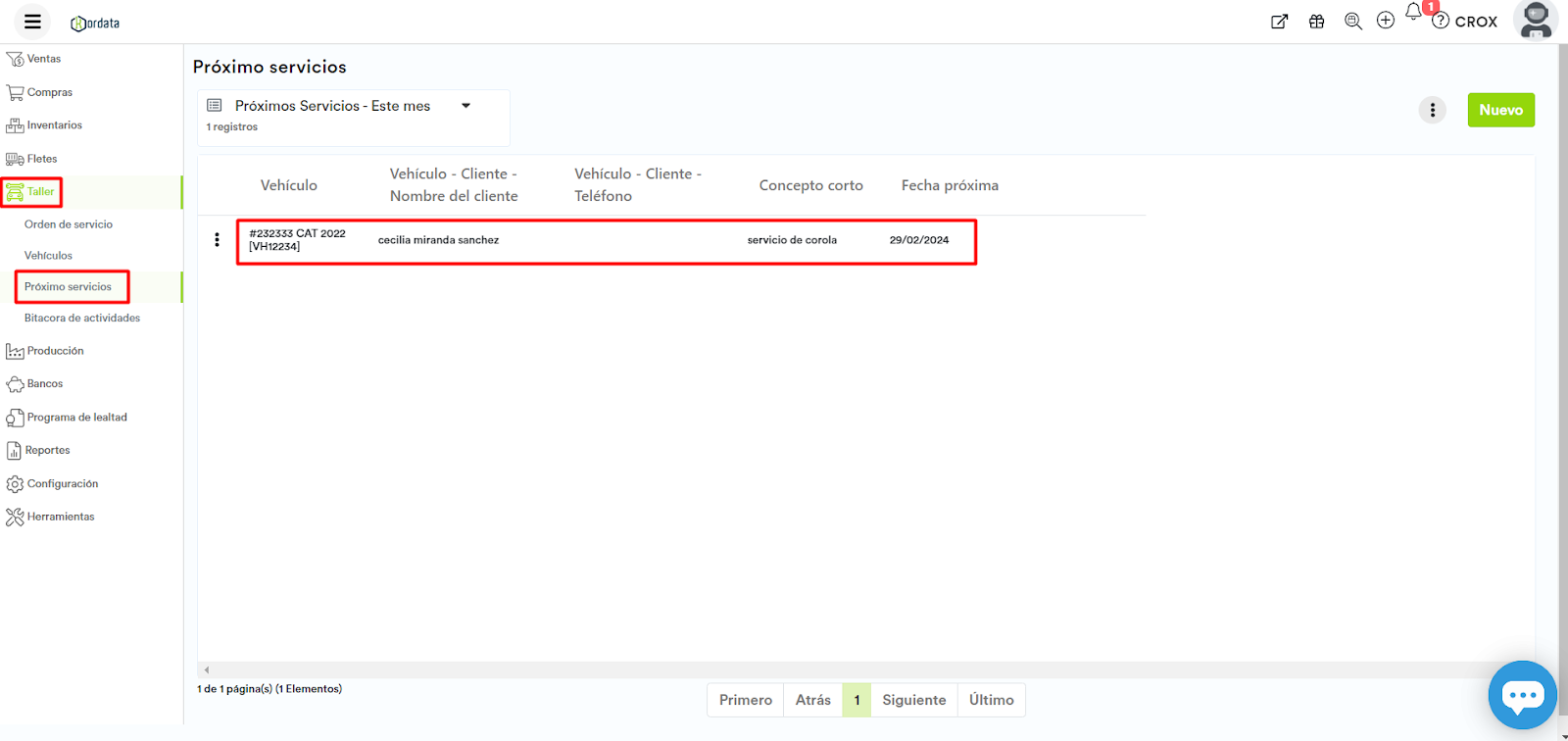
Task: Expand the Ventas sidebar section
Action: [x=43, y=59]
